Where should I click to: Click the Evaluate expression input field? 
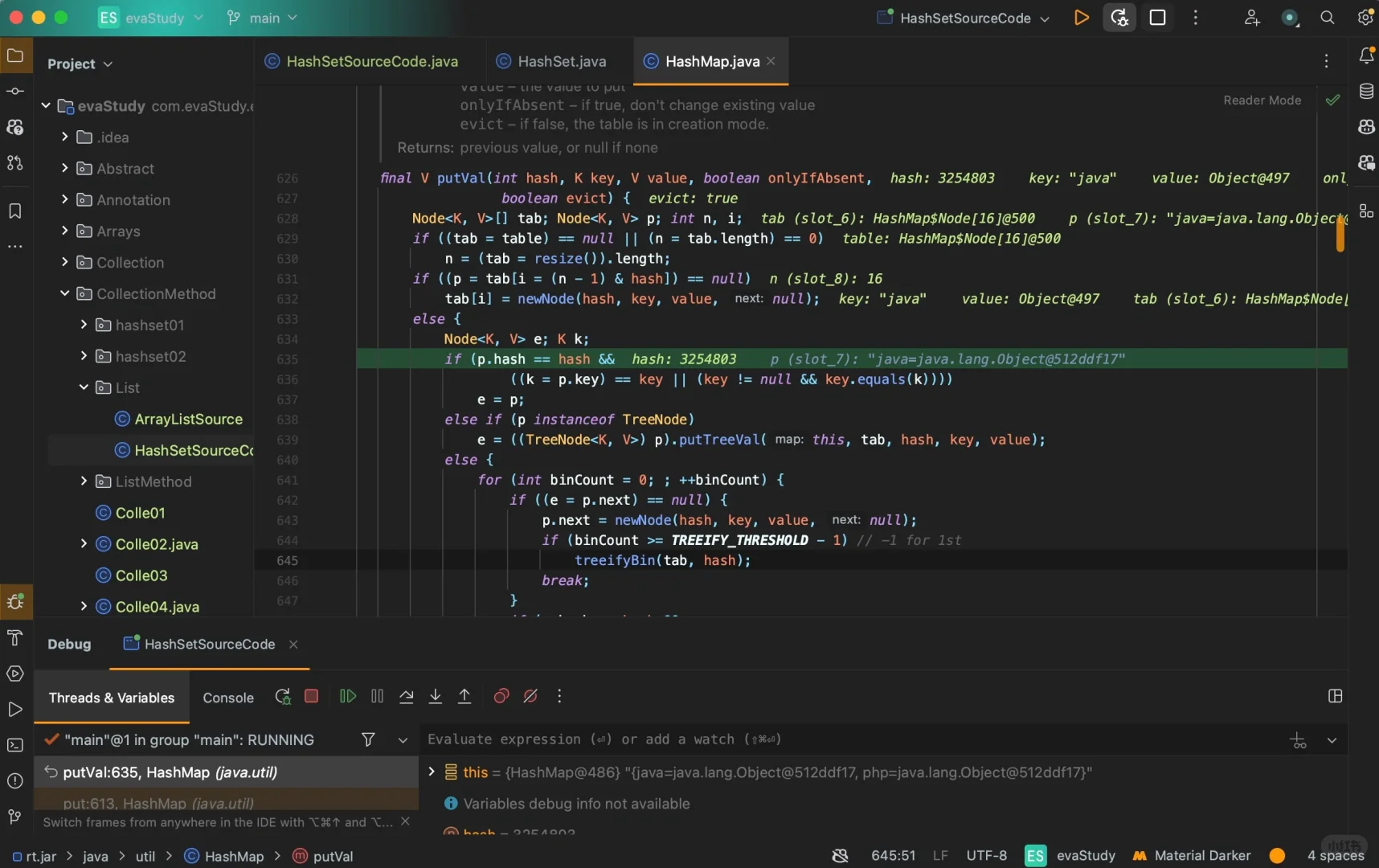tap(852, 739)
